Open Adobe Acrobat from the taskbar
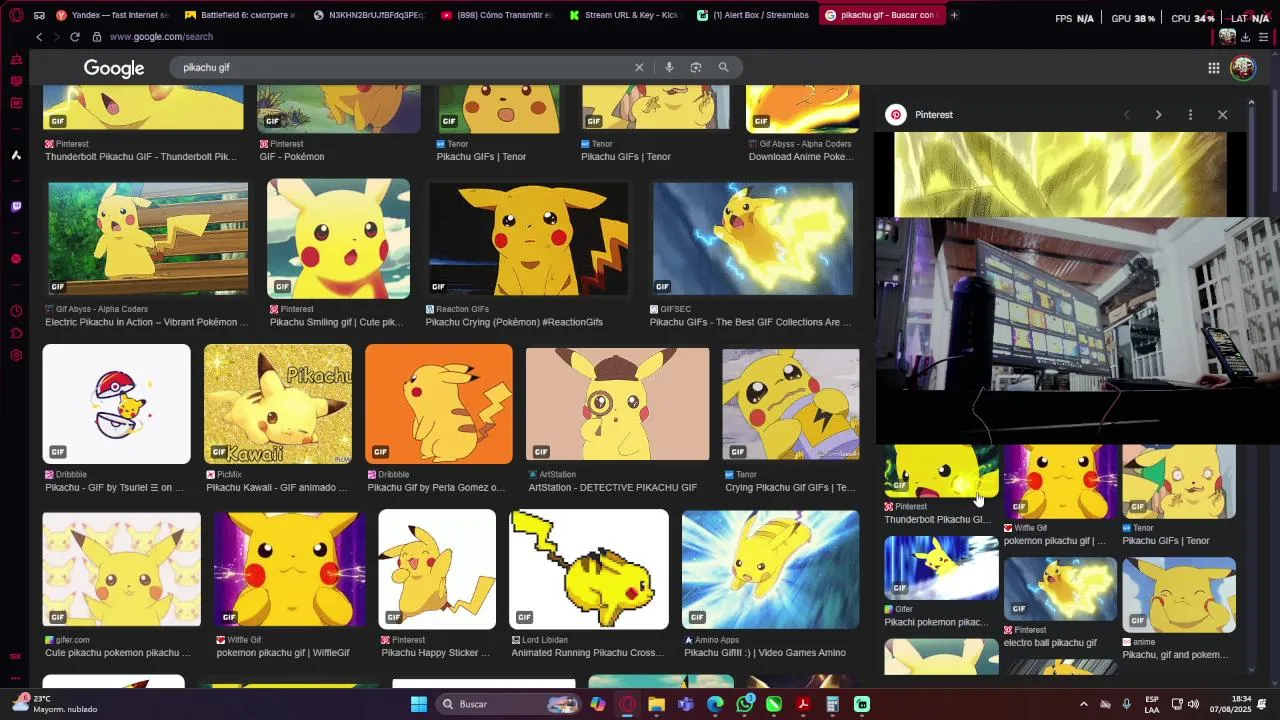1280x720 pixels. pyautogui.click(x=803, y=704)
